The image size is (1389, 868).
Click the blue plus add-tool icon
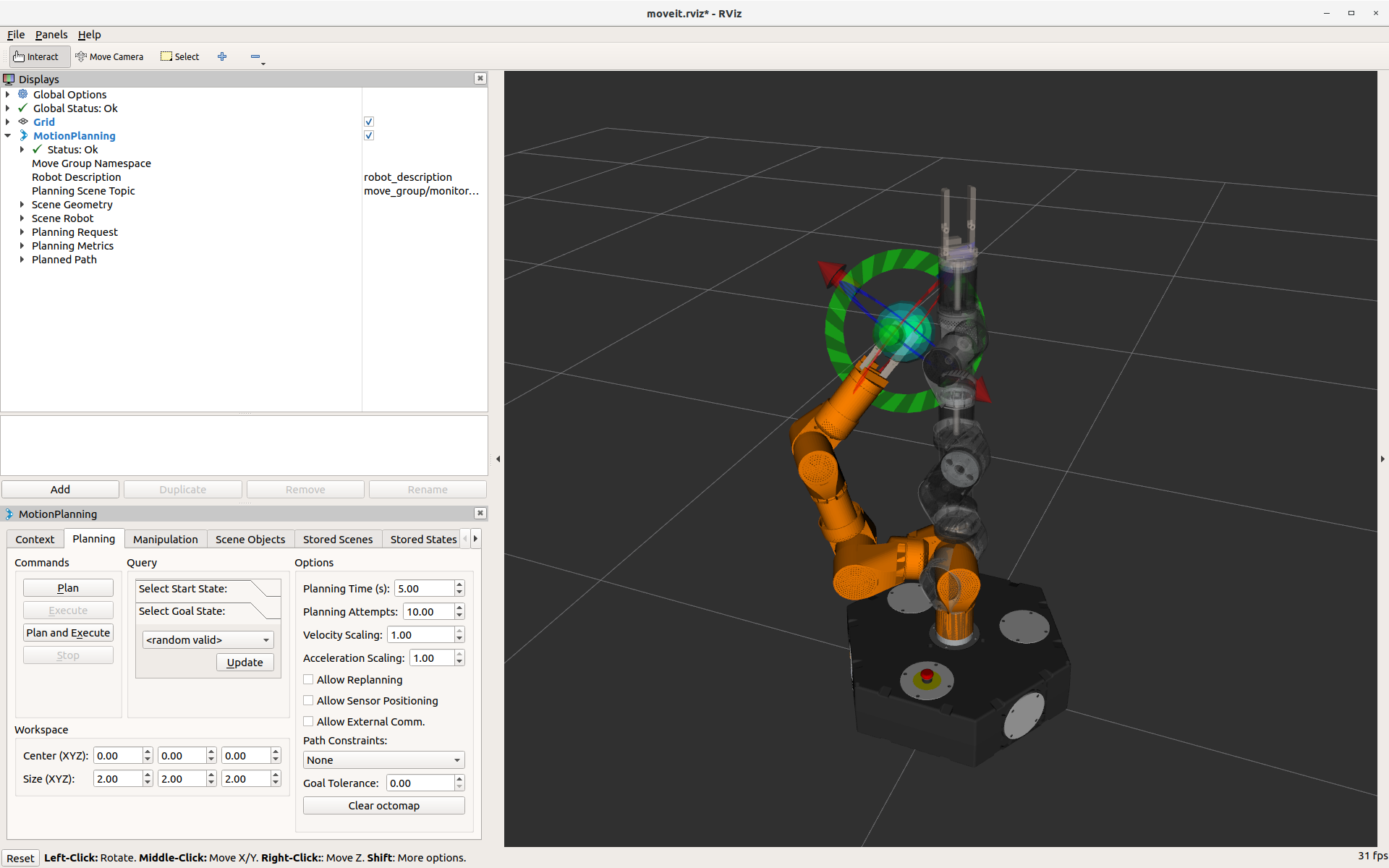click(222, 56)
